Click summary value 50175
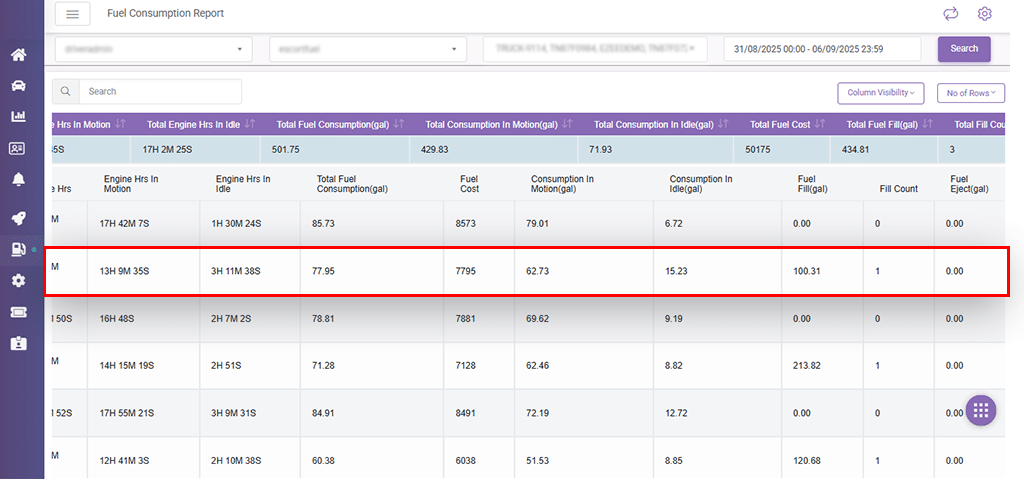 [758, 149]
